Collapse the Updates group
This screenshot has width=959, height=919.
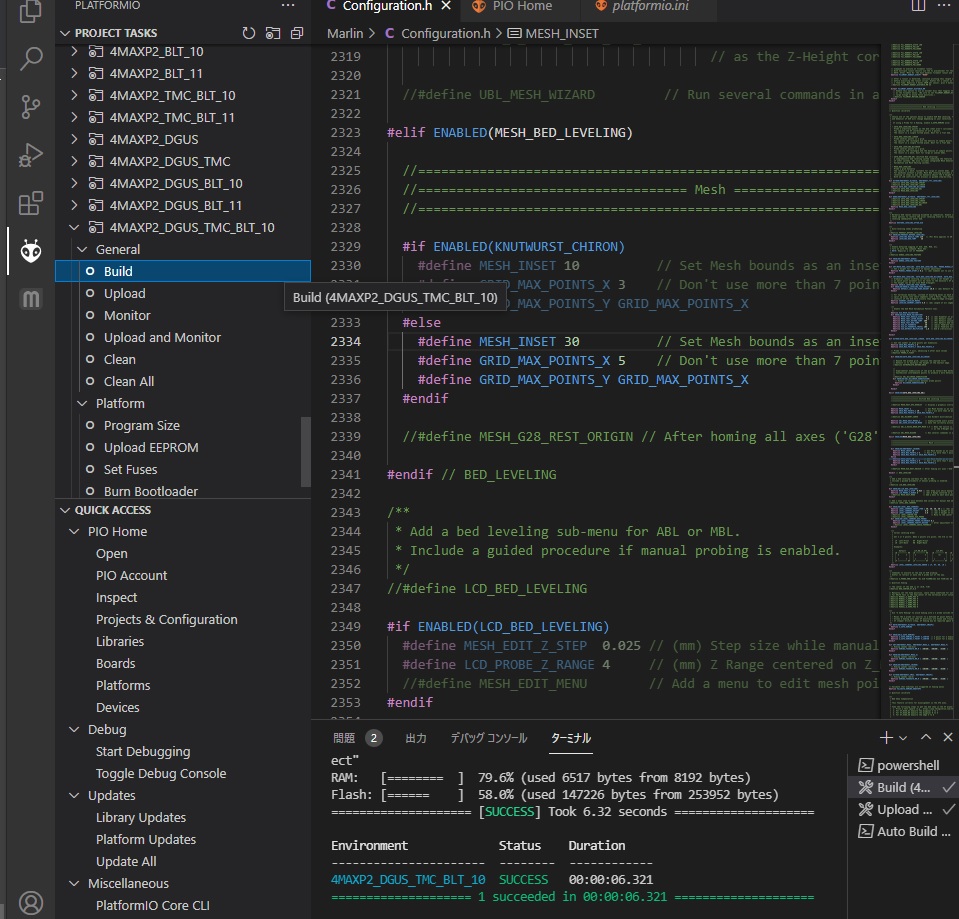coord(74,795)
